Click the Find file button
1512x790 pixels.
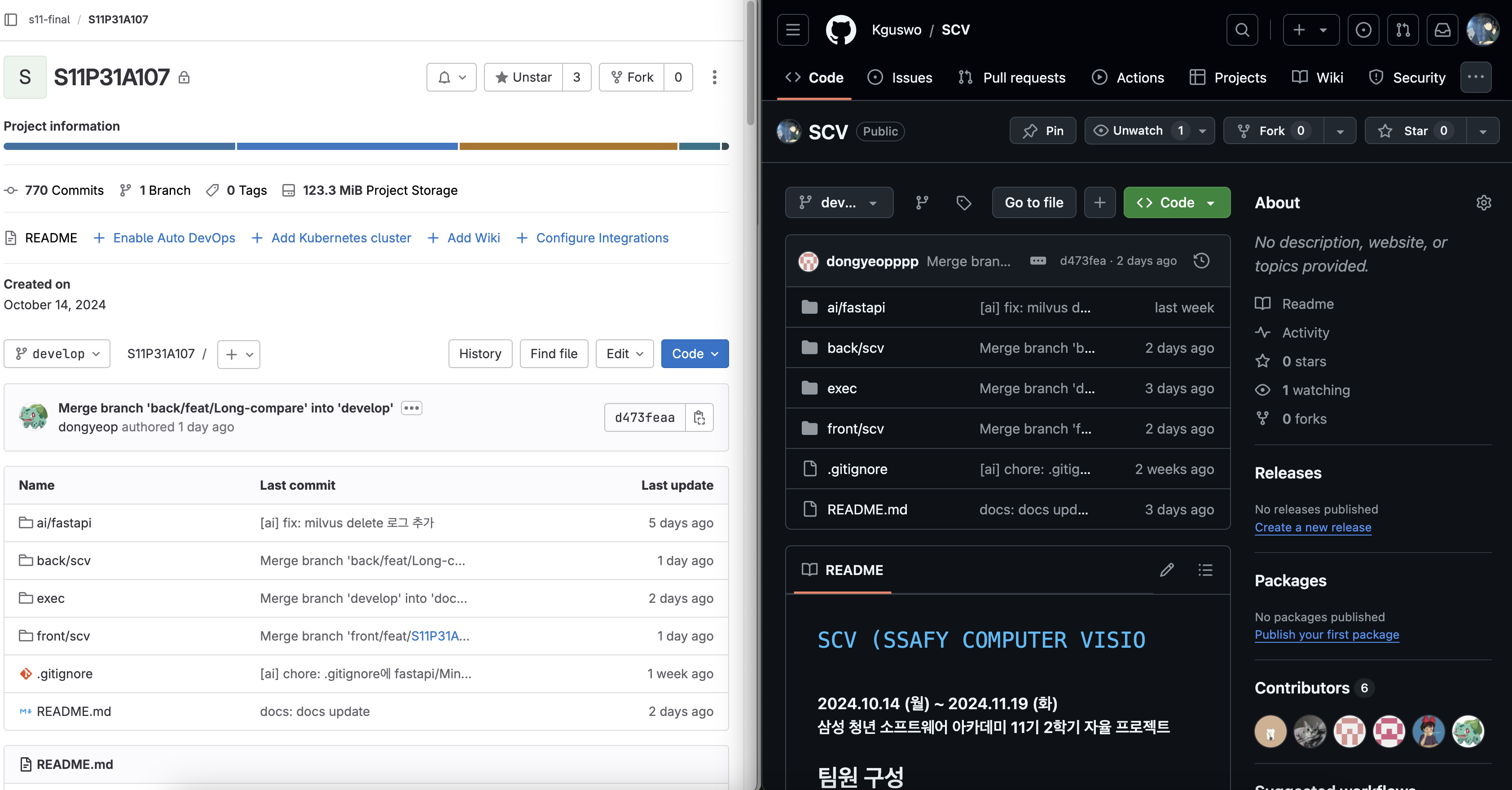554,354
